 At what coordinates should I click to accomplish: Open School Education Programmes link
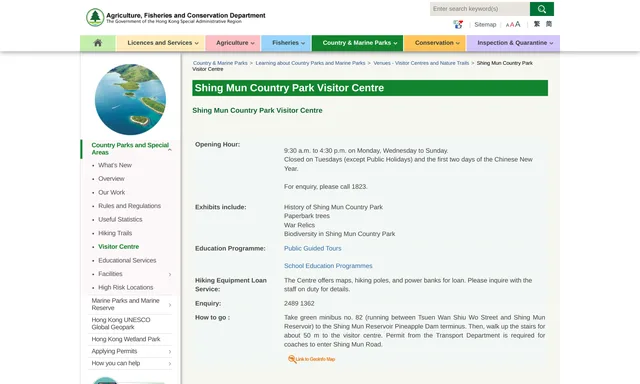pos(328,266)
